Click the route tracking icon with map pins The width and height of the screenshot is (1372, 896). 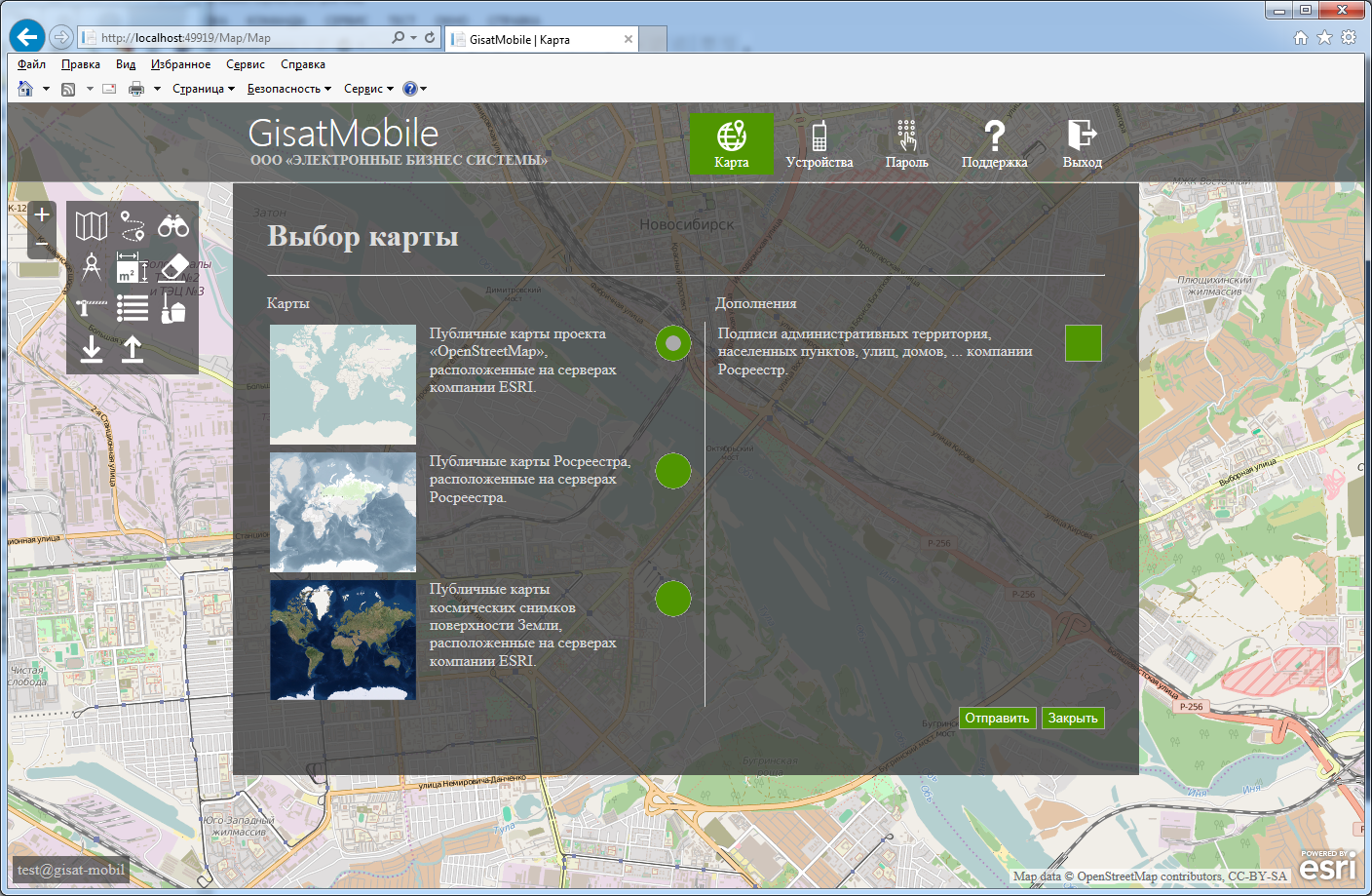click(x=133, y=226)
